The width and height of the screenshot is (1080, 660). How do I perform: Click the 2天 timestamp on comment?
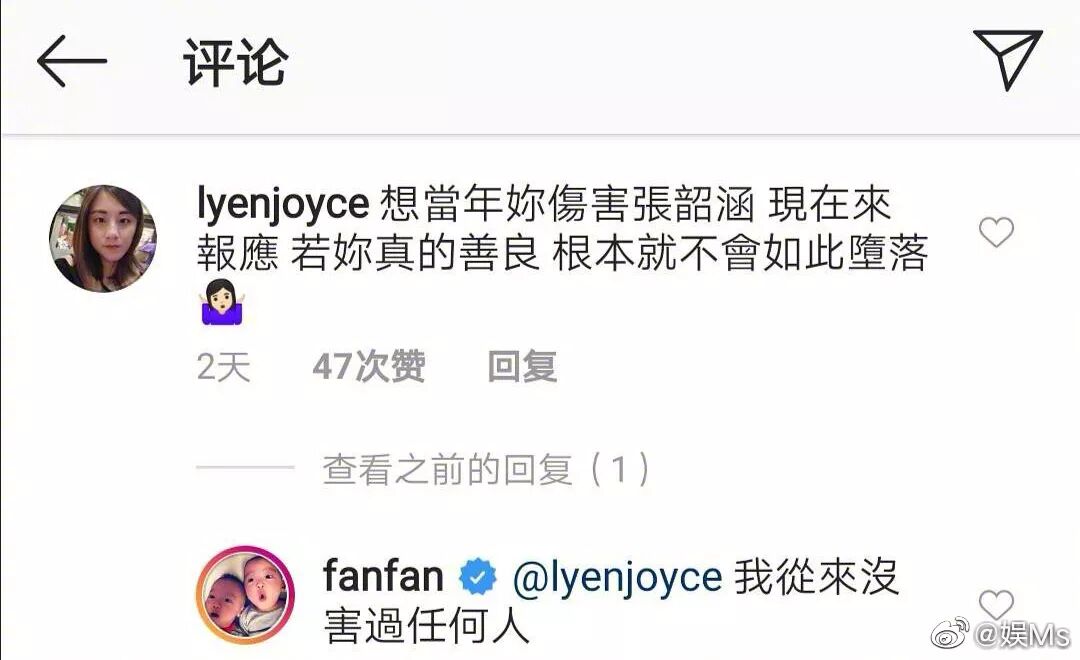(223, 367)
